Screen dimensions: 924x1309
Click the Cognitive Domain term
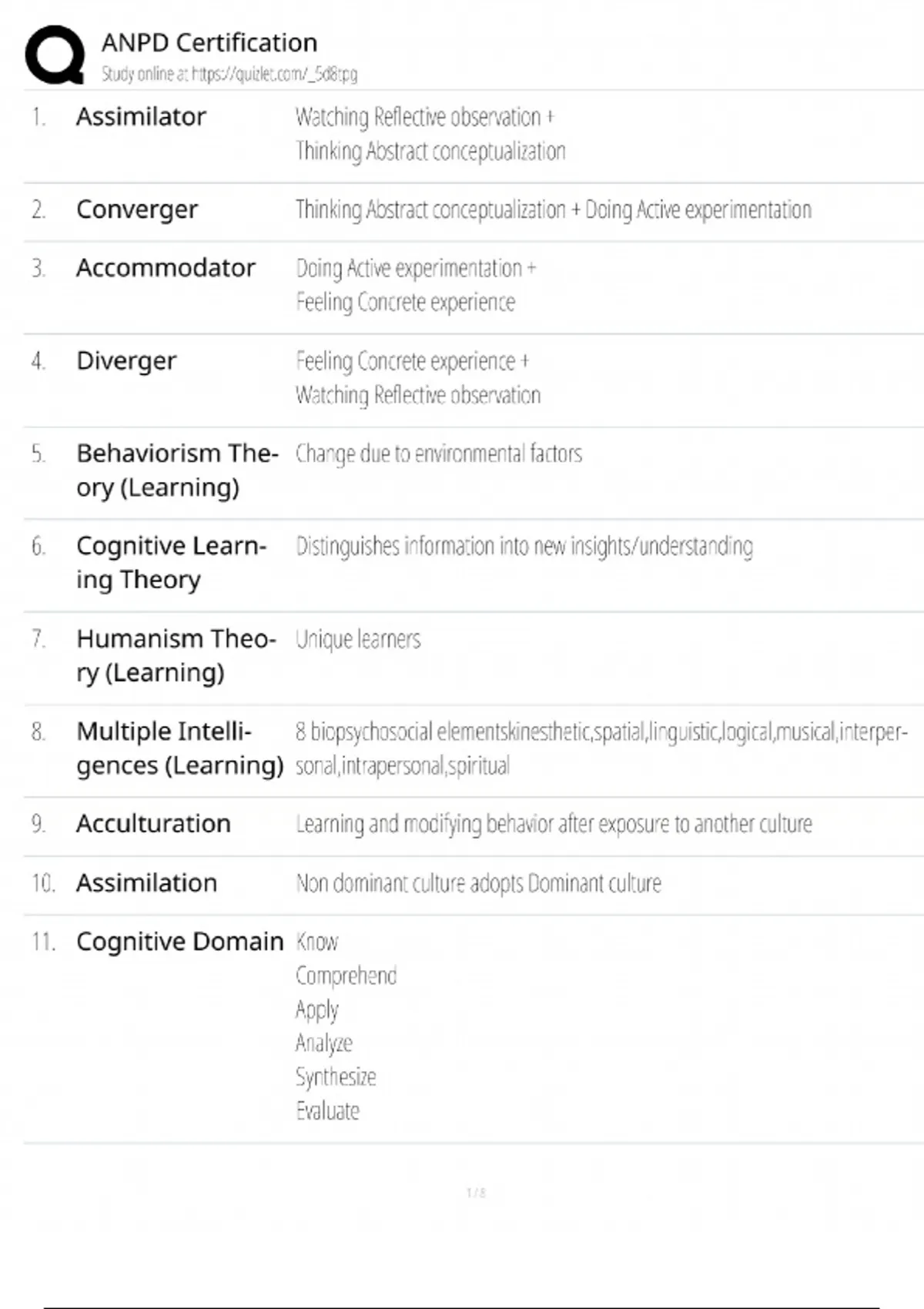click(179, 942)
